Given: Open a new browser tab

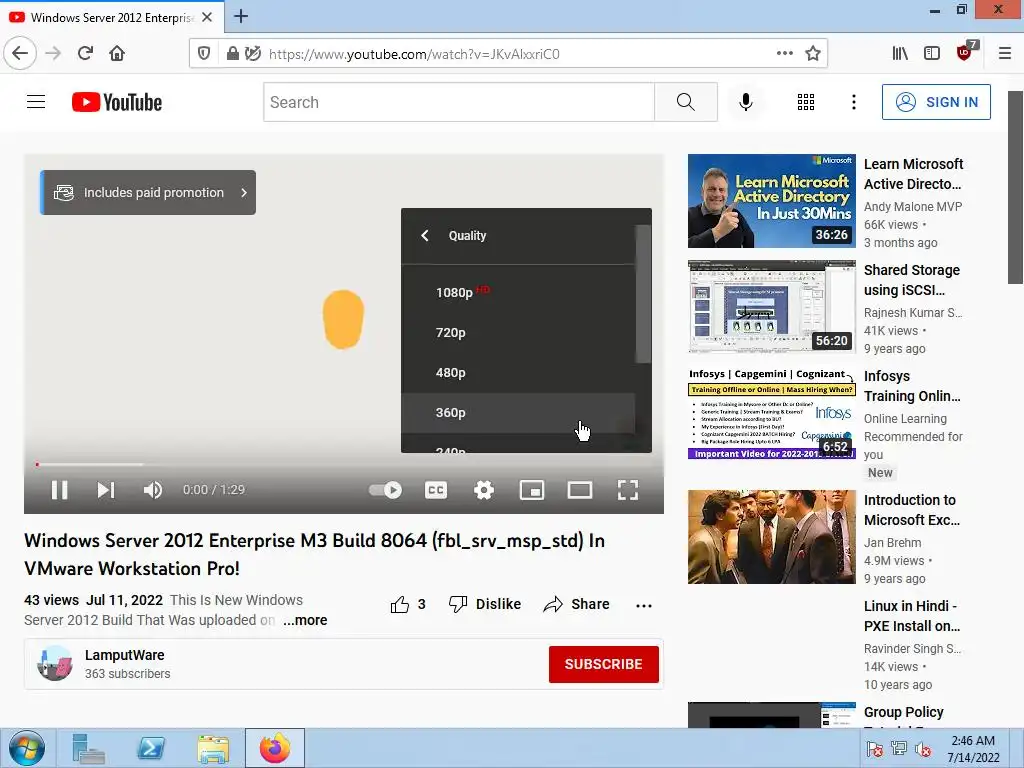Looking at the screenshot, I should (x=241, y=16).
